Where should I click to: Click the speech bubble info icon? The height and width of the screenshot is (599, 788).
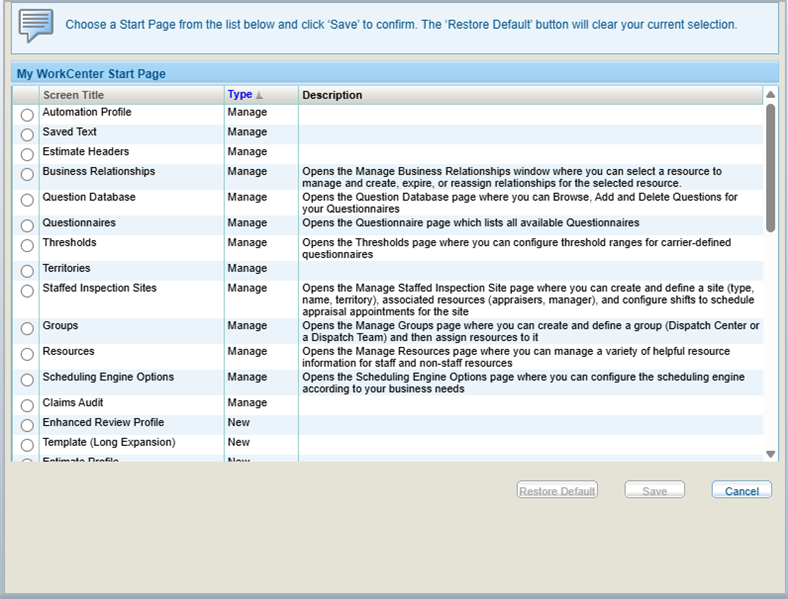tap(36, 26)
